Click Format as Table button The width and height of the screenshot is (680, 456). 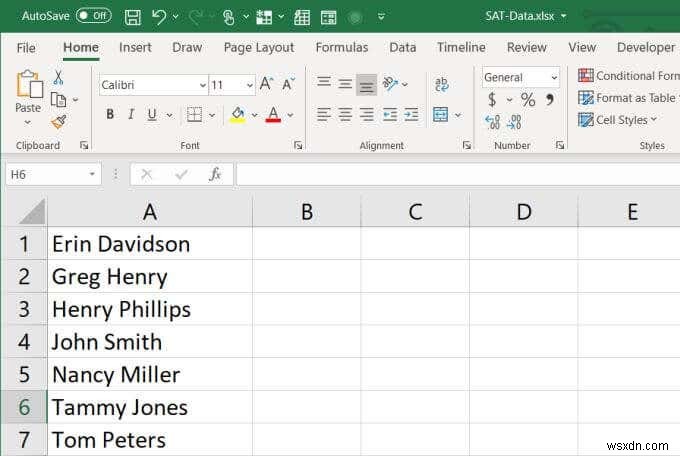point(628,98)
